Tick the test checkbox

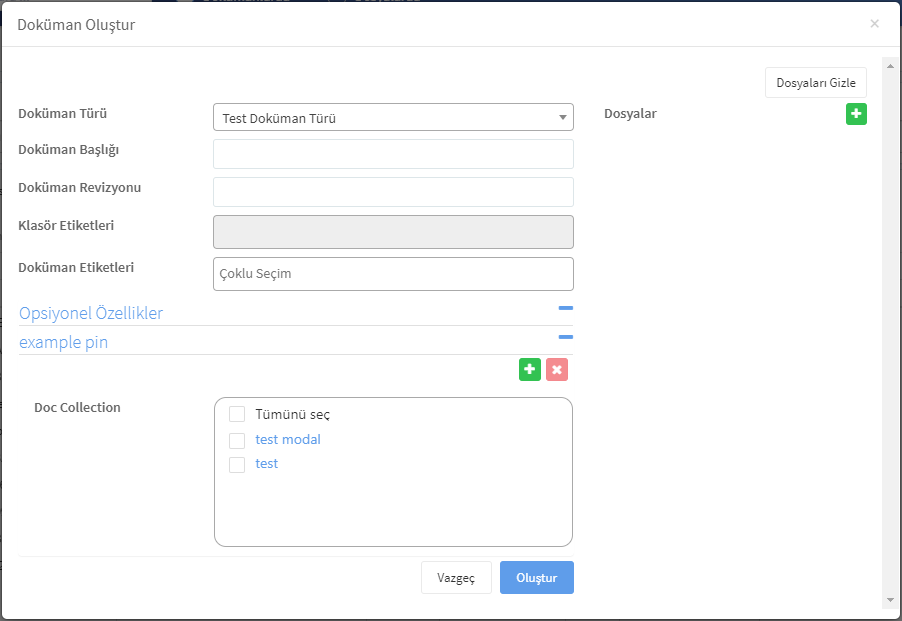[x=237, y=465]
